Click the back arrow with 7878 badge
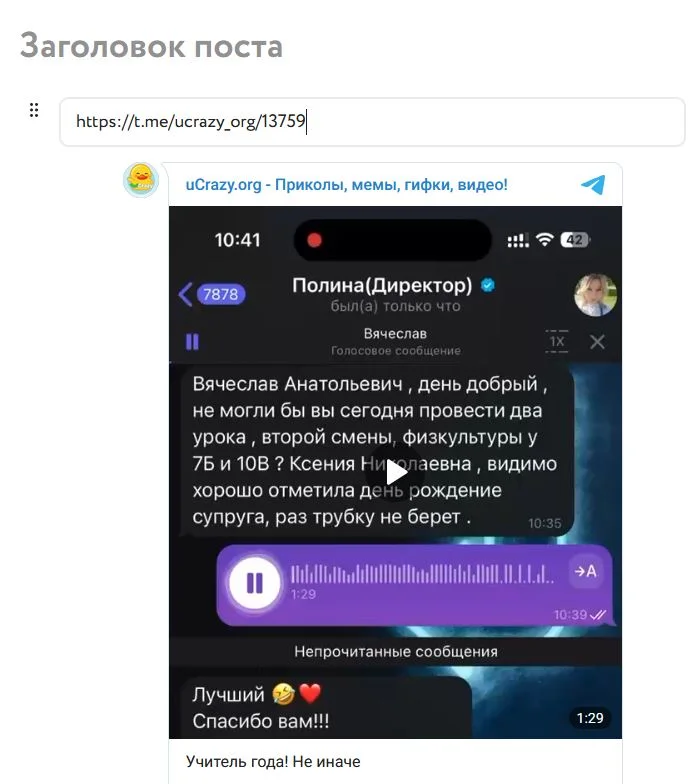690x784 pixels. [212, 294]
